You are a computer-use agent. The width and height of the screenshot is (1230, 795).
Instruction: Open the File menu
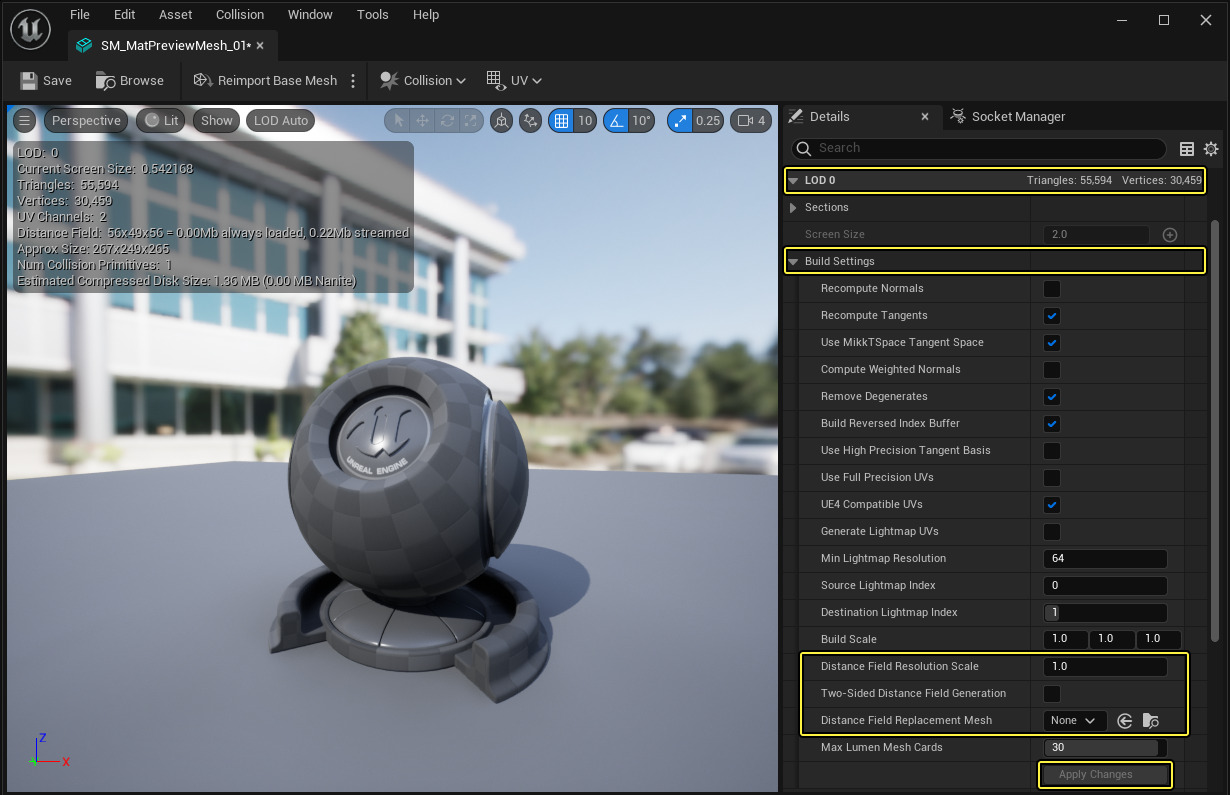point(80,15)
